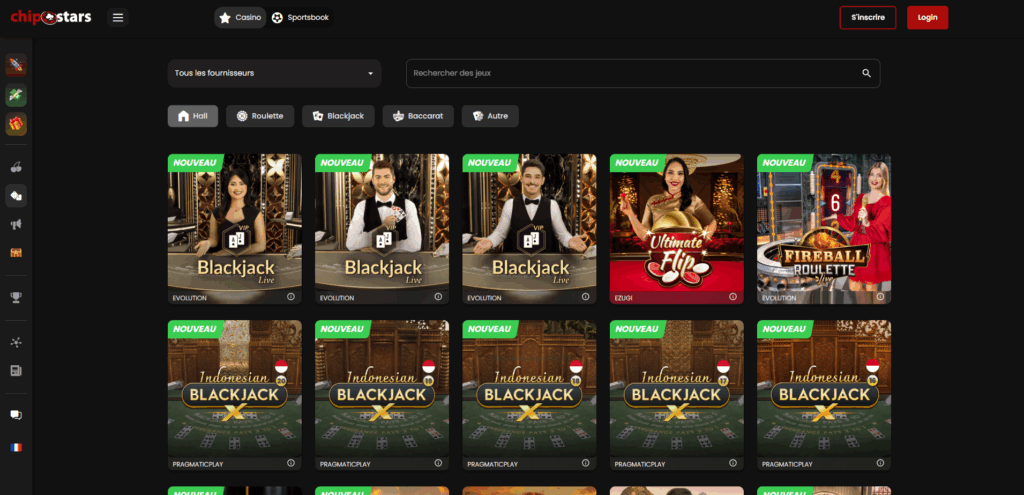This screenshot has width=1024, height=495.
Task: Click the red Login button
Action: click(x=927, y=18)
